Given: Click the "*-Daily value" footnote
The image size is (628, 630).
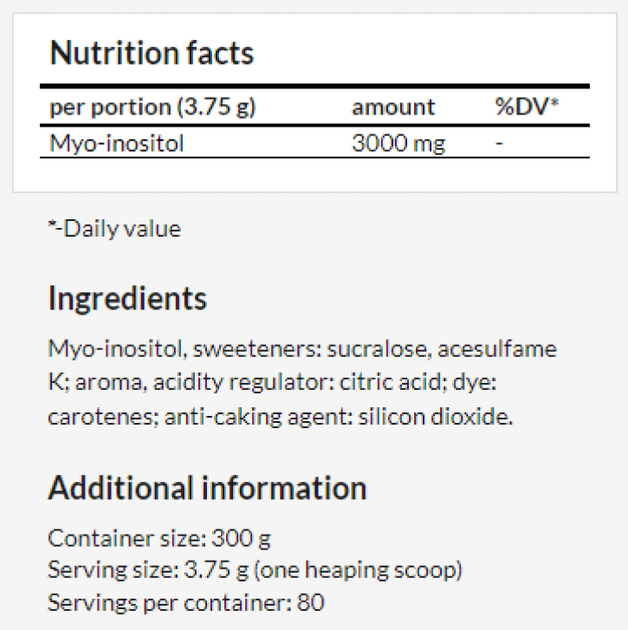Looking at the screenshot, I should click(114, 228).
